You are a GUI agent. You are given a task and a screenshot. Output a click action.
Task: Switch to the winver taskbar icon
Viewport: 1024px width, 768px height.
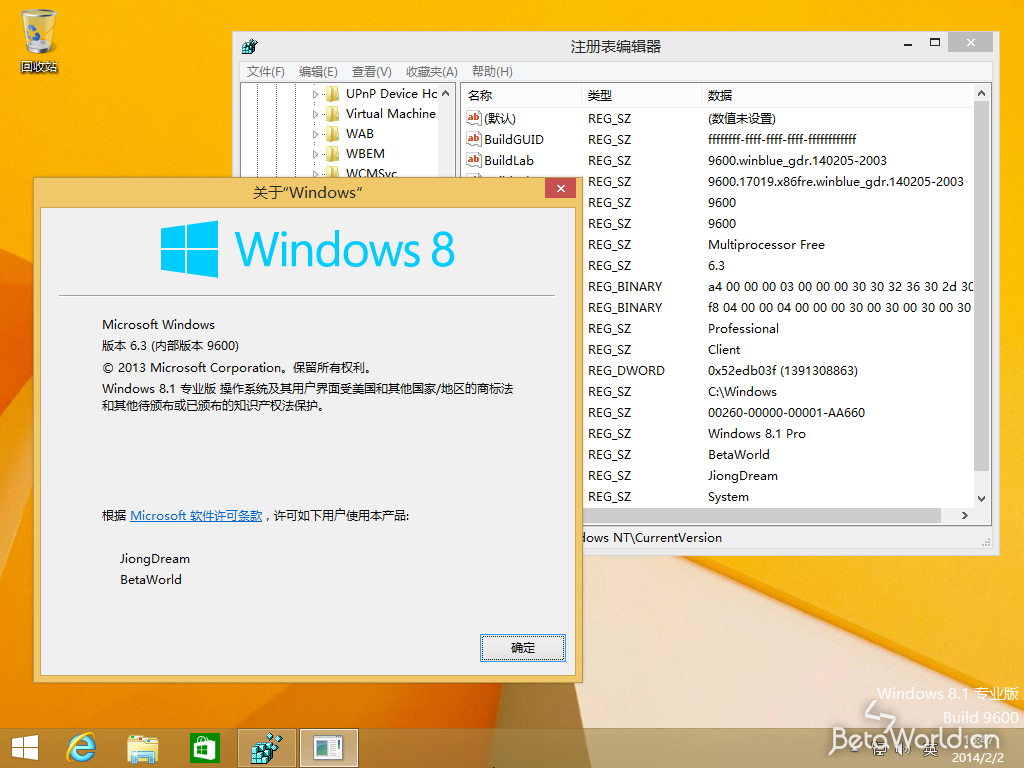328,747
